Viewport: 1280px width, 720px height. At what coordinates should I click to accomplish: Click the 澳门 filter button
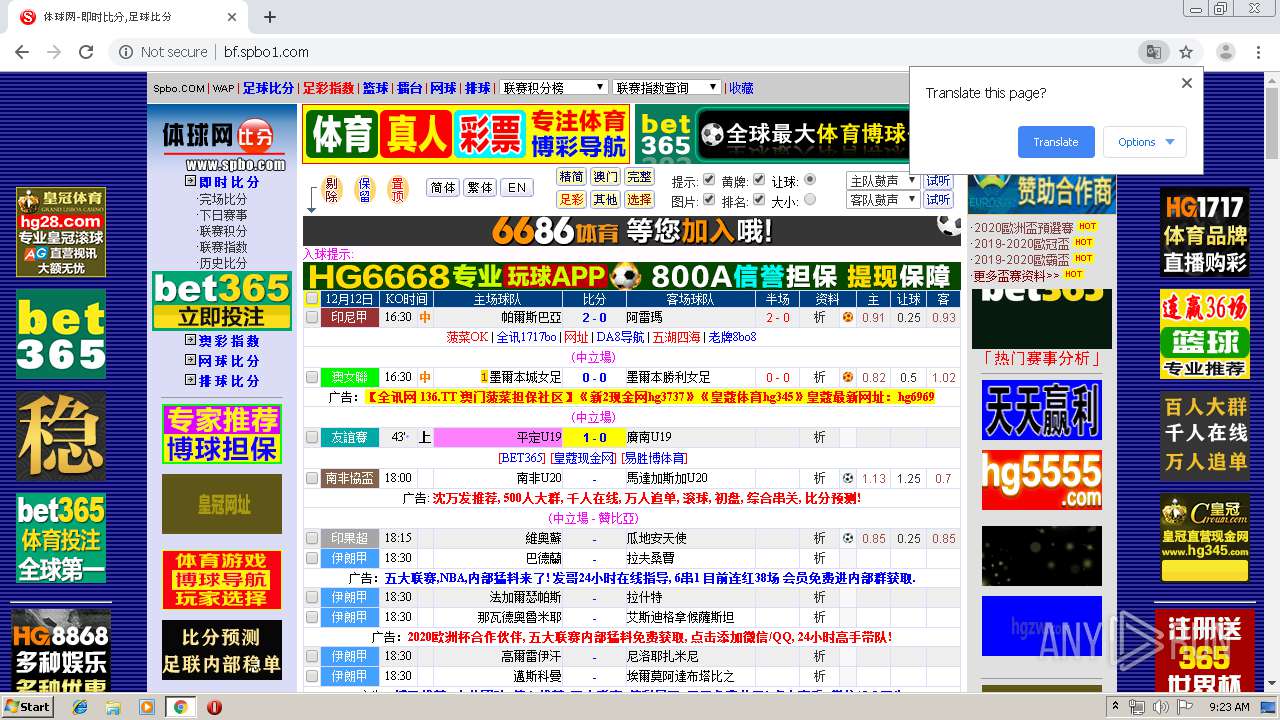tap(605, 177)
